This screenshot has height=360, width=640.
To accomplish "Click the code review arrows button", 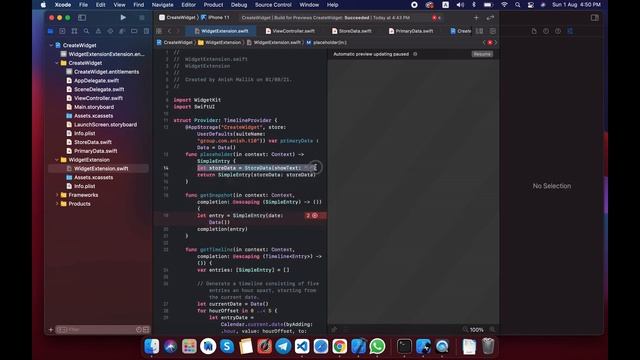I will click(x=490, y=18).
